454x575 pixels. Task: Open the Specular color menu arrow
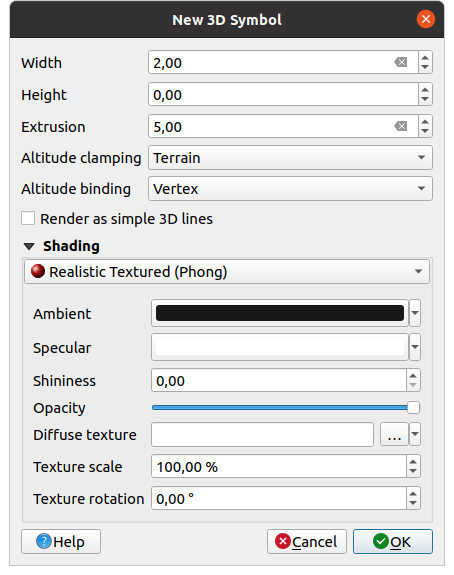(415, 347)
